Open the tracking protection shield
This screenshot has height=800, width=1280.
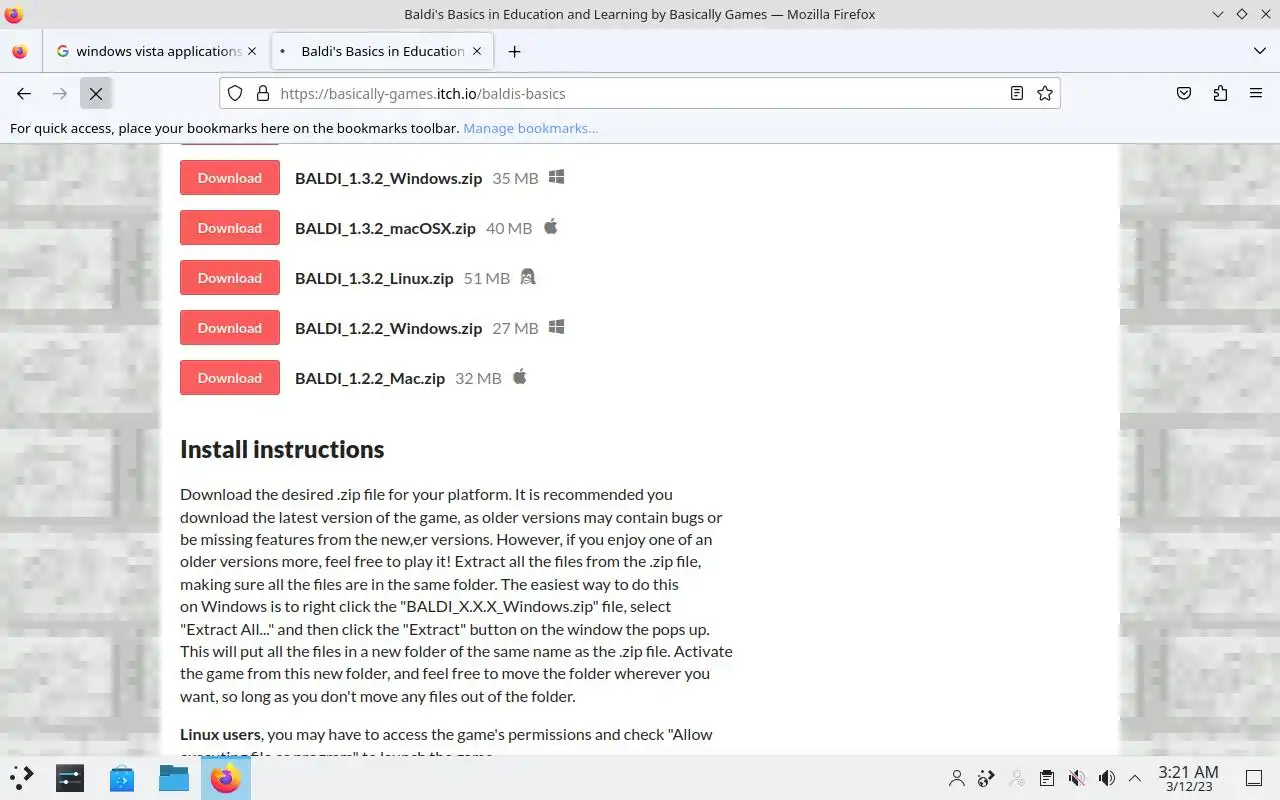(x=235, y=93)
